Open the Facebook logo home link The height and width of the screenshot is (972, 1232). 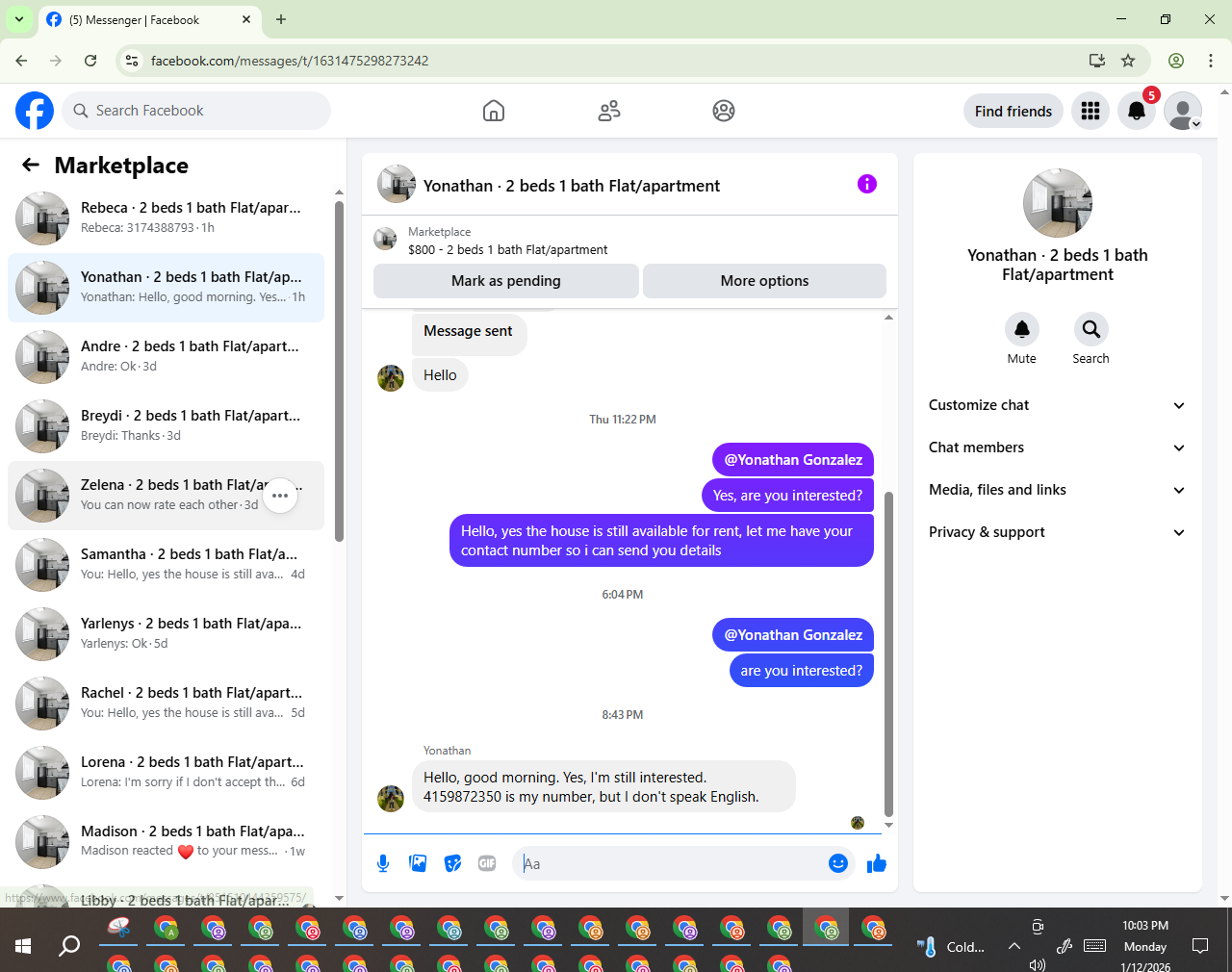point(35,111)
